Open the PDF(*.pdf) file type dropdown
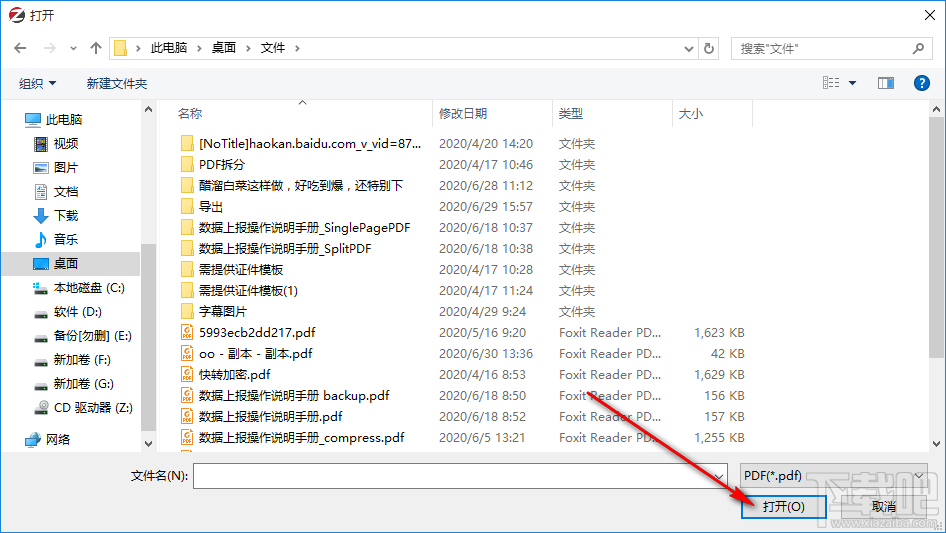This screenshot has height=533, width=946. tap(834, 476)
